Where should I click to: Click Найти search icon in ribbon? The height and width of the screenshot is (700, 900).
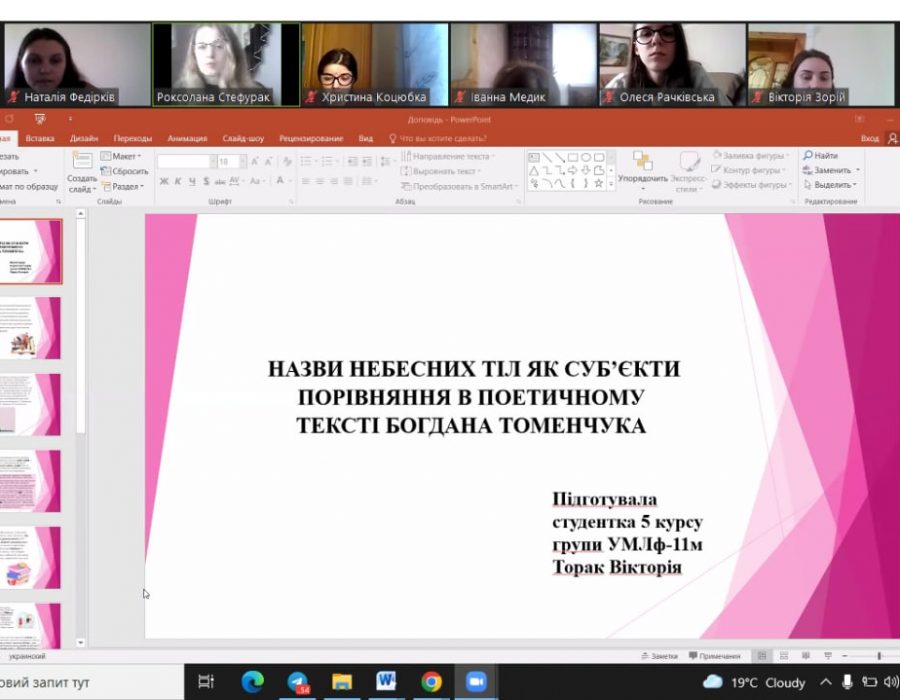(820, 156)
